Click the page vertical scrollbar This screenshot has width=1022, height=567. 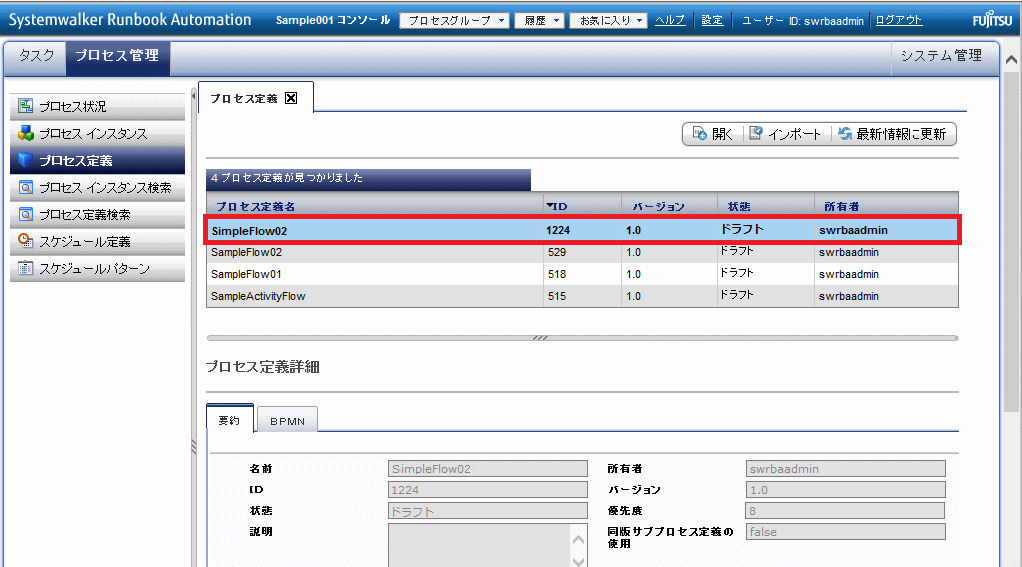pyautogui.click(x=1011, y=242)
